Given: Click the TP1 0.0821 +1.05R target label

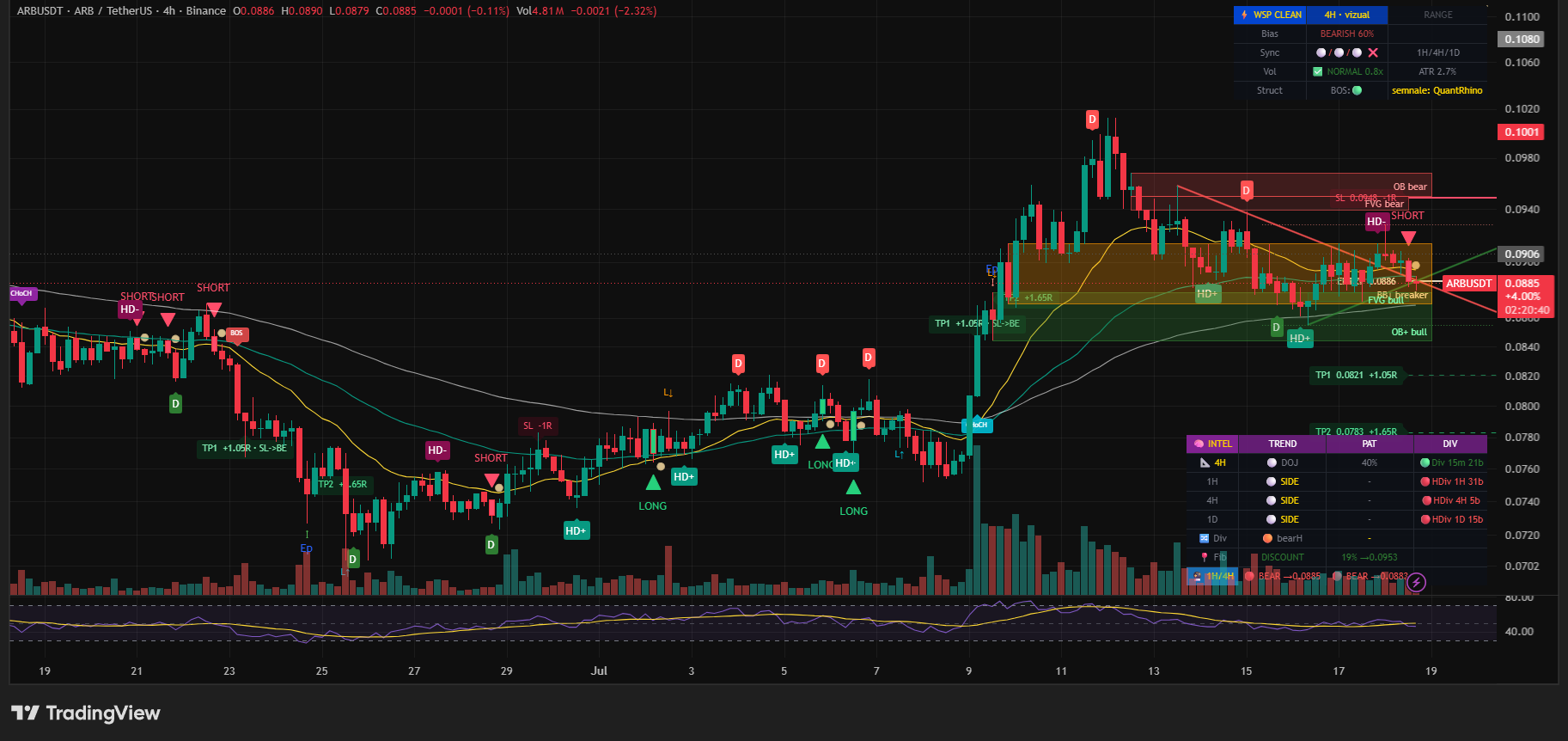Looking at the screenshot, I should (x=1357, y=376).
